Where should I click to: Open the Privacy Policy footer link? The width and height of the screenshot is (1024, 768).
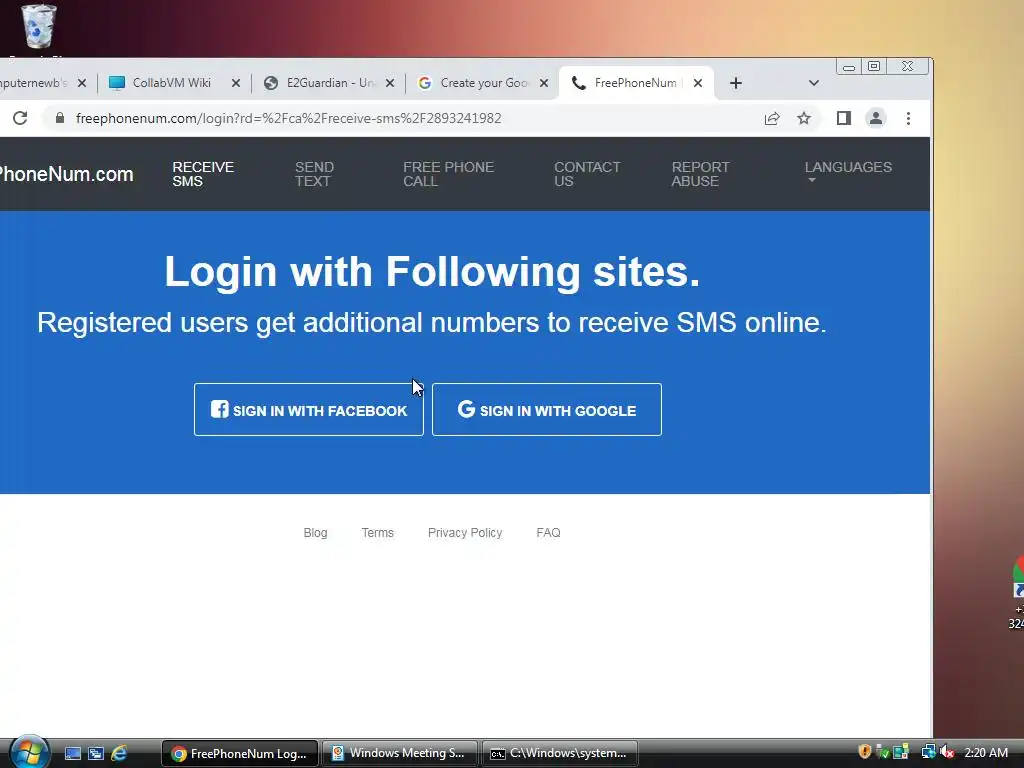tap(465, 533)
